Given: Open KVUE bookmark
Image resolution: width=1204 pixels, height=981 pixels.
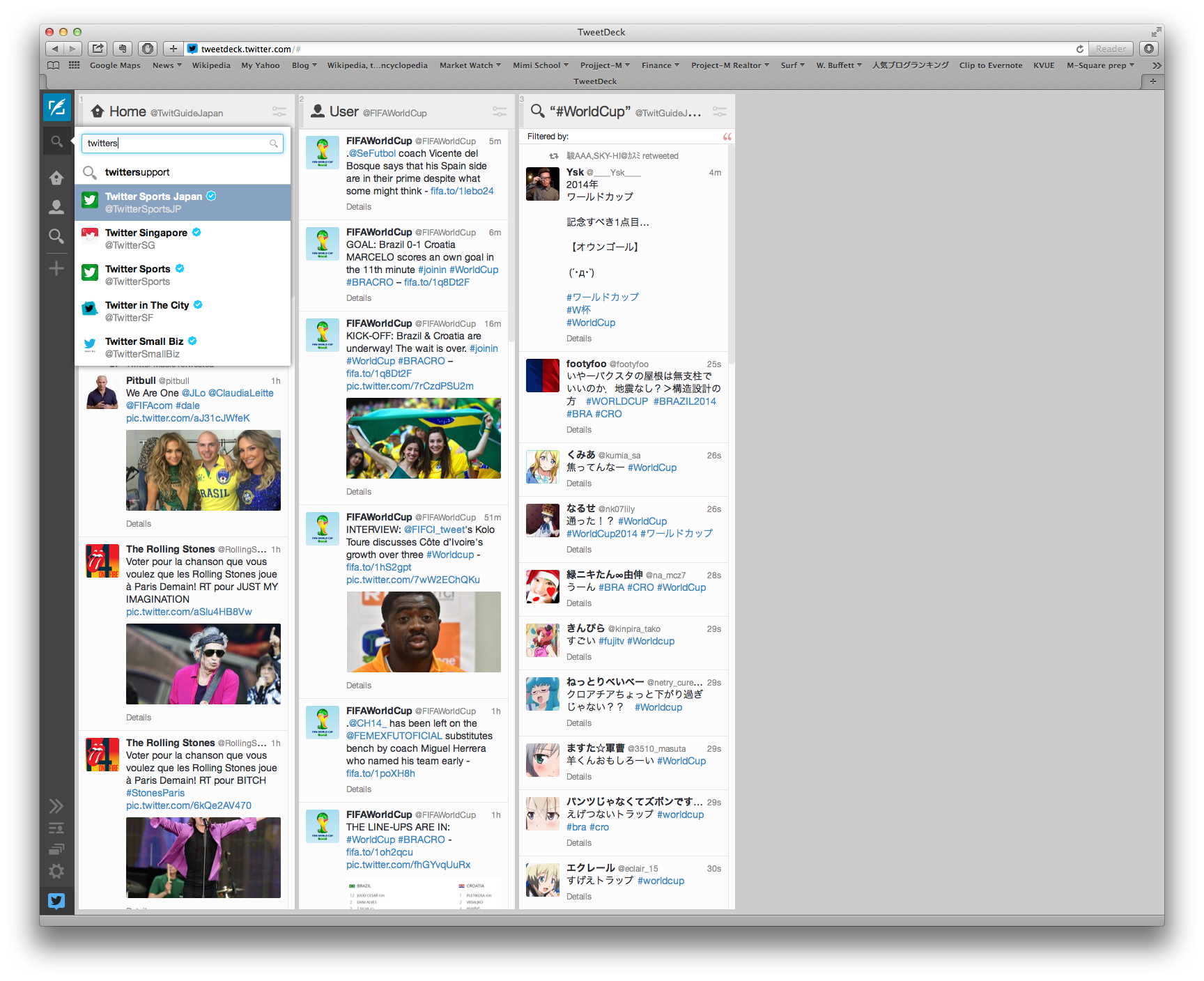Looking at the screenshot, I should (1044, 65).
